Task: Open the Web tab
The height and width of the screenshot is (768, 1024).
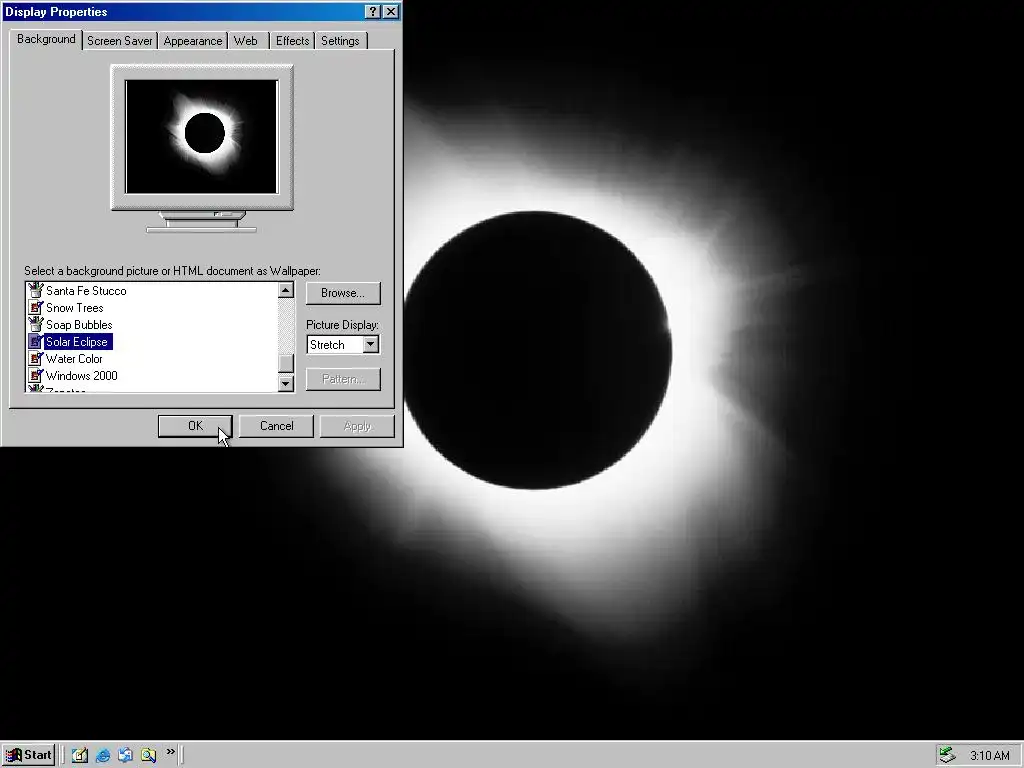Action: (246, 40)
